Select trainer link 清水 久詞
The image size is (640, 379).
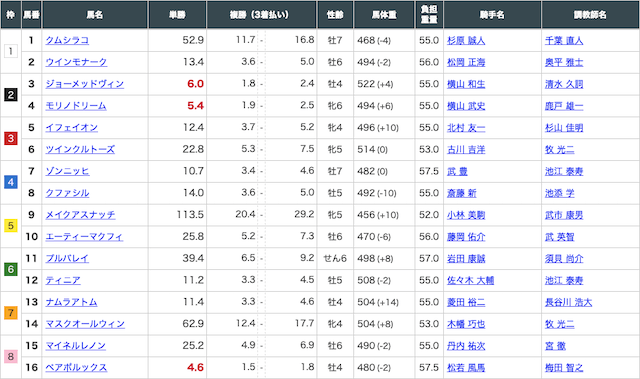(x=564, y=84)
